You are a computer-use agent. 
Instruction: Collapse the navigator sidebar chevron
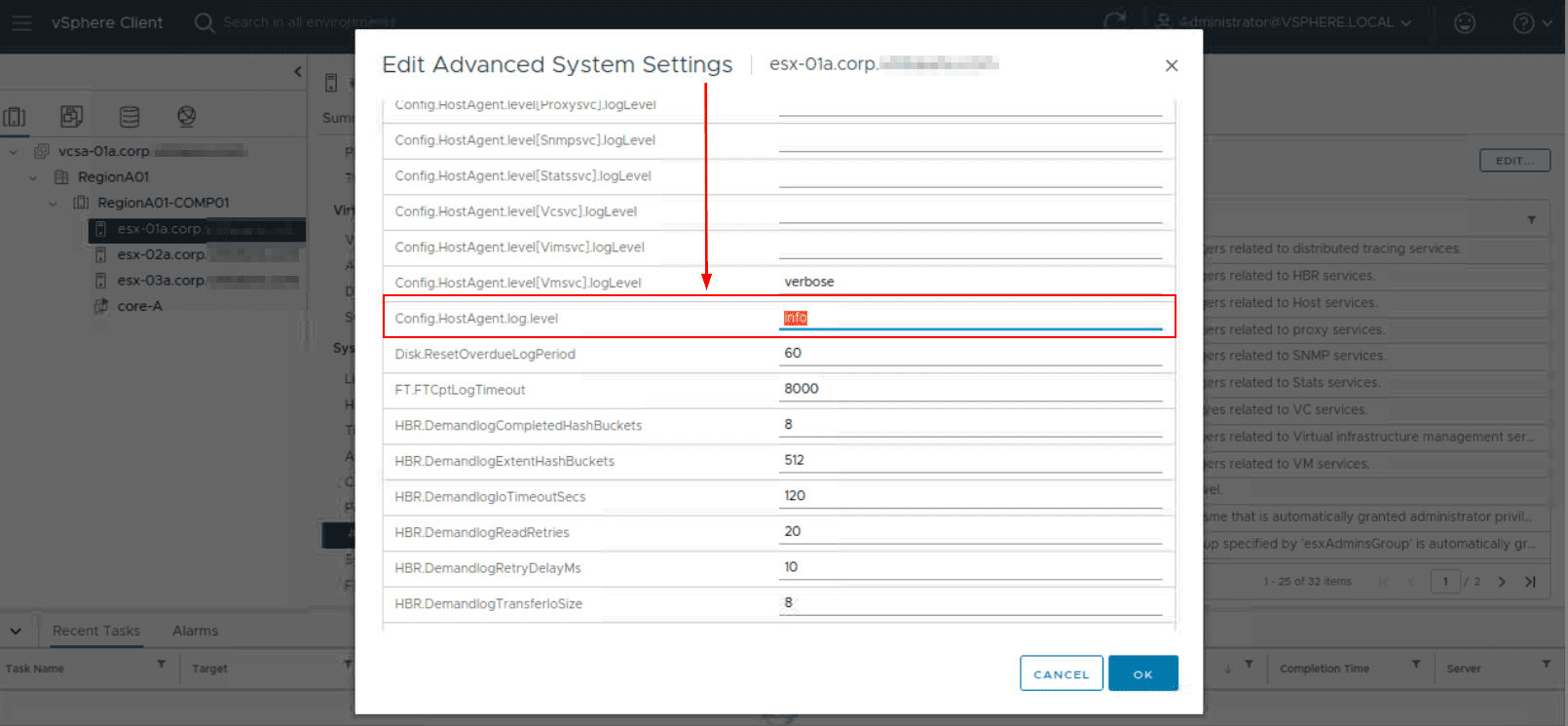[298, 72]
